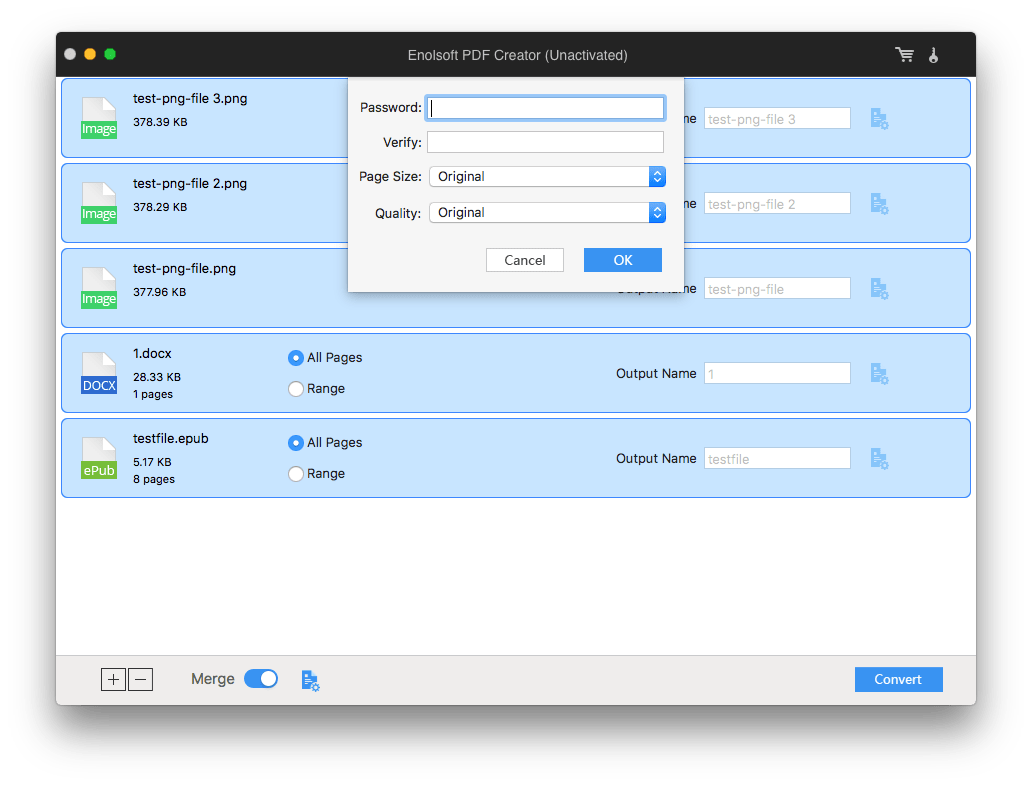Open PDF settings for test-png-file 2
The width and height of the screenshot is (1032, 785).
[x=879, y=204]
